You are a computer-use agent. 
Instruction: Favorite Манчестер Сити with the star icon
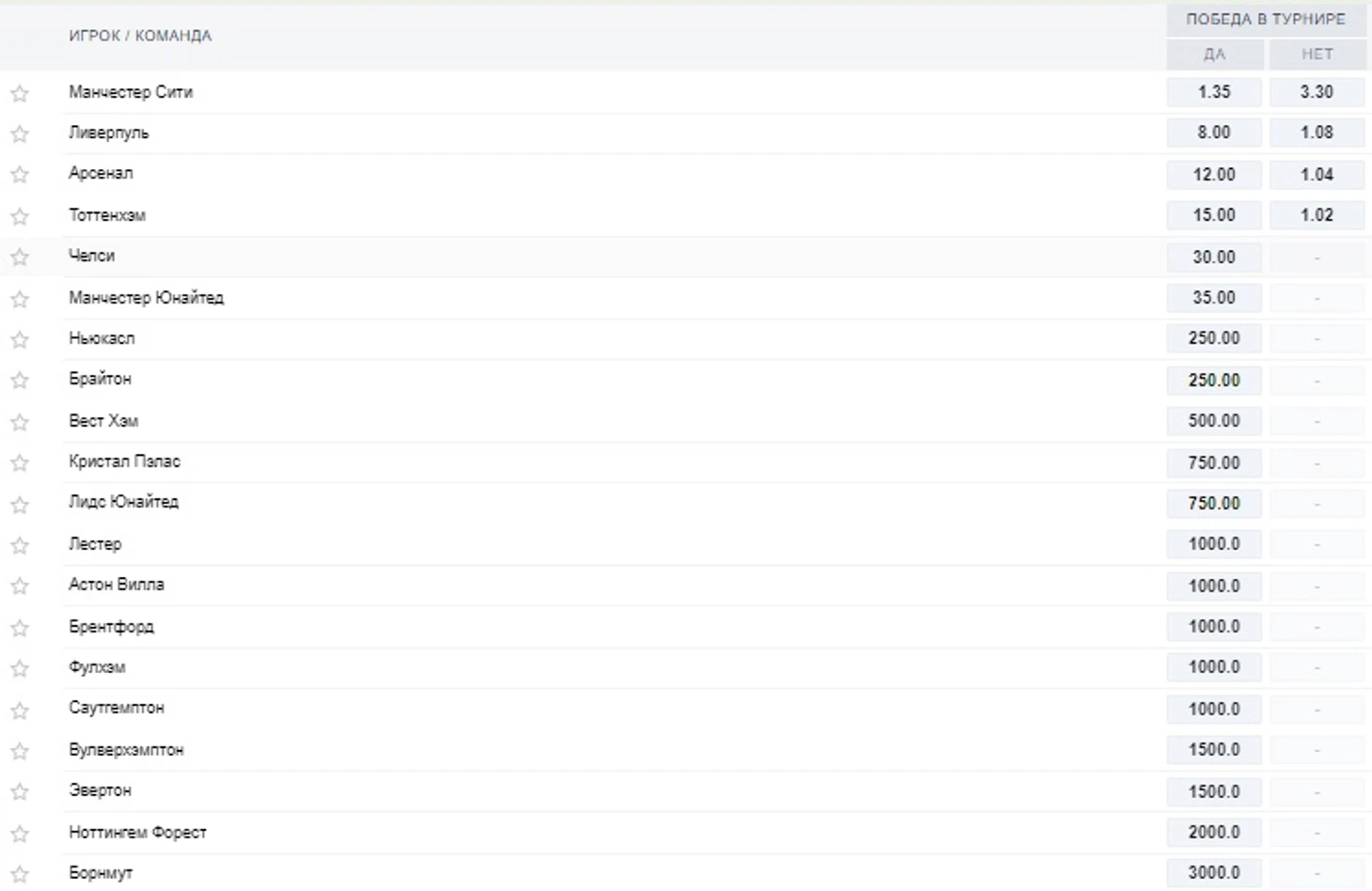[20, 93]
